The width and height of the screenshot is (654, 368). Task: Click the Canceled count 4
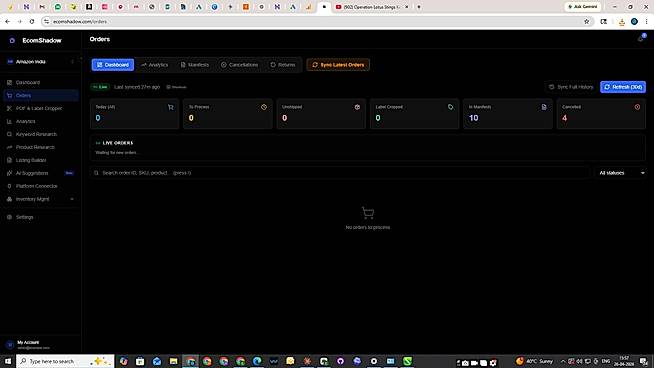pos(564,118)
